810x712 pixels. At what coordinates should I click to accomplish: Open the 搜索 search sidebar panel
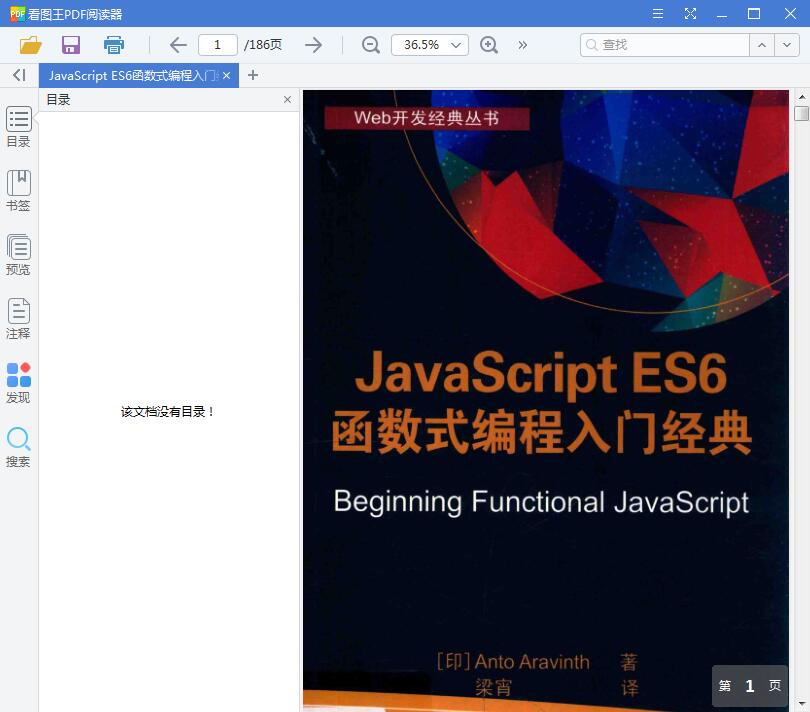[19, 447]
